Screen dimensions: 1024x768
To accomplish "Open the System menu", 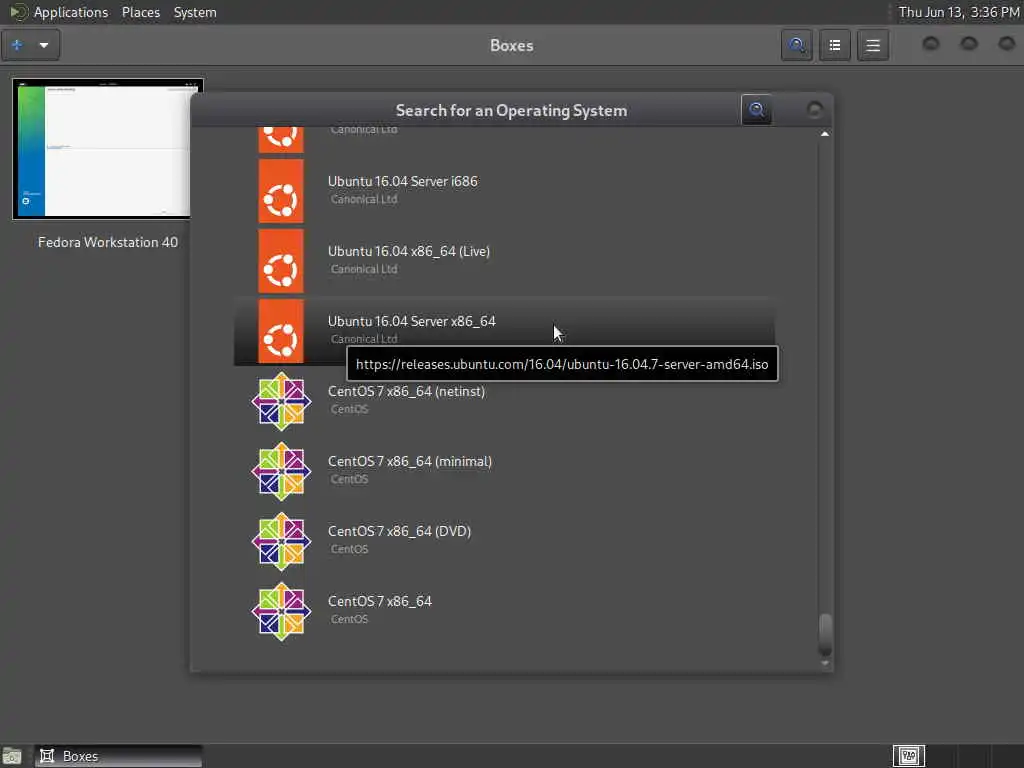I will click(195, 12).
